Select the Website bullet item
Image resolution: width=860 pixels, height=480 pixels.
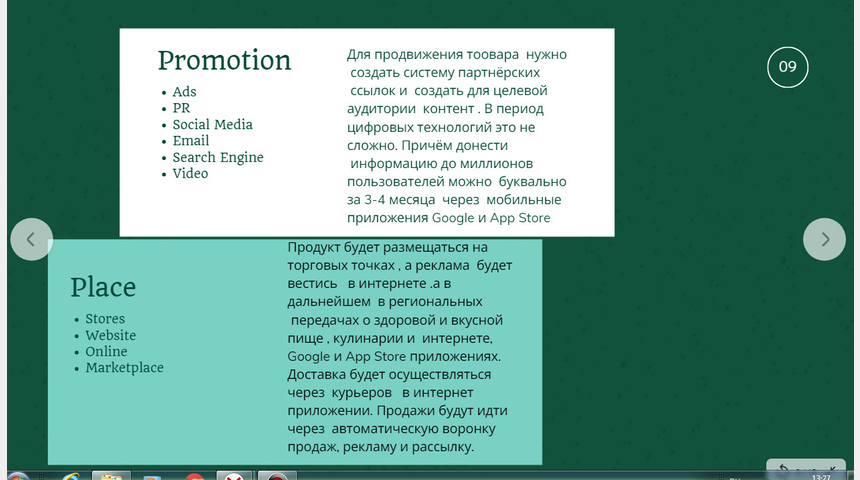[x=110, y=335]
